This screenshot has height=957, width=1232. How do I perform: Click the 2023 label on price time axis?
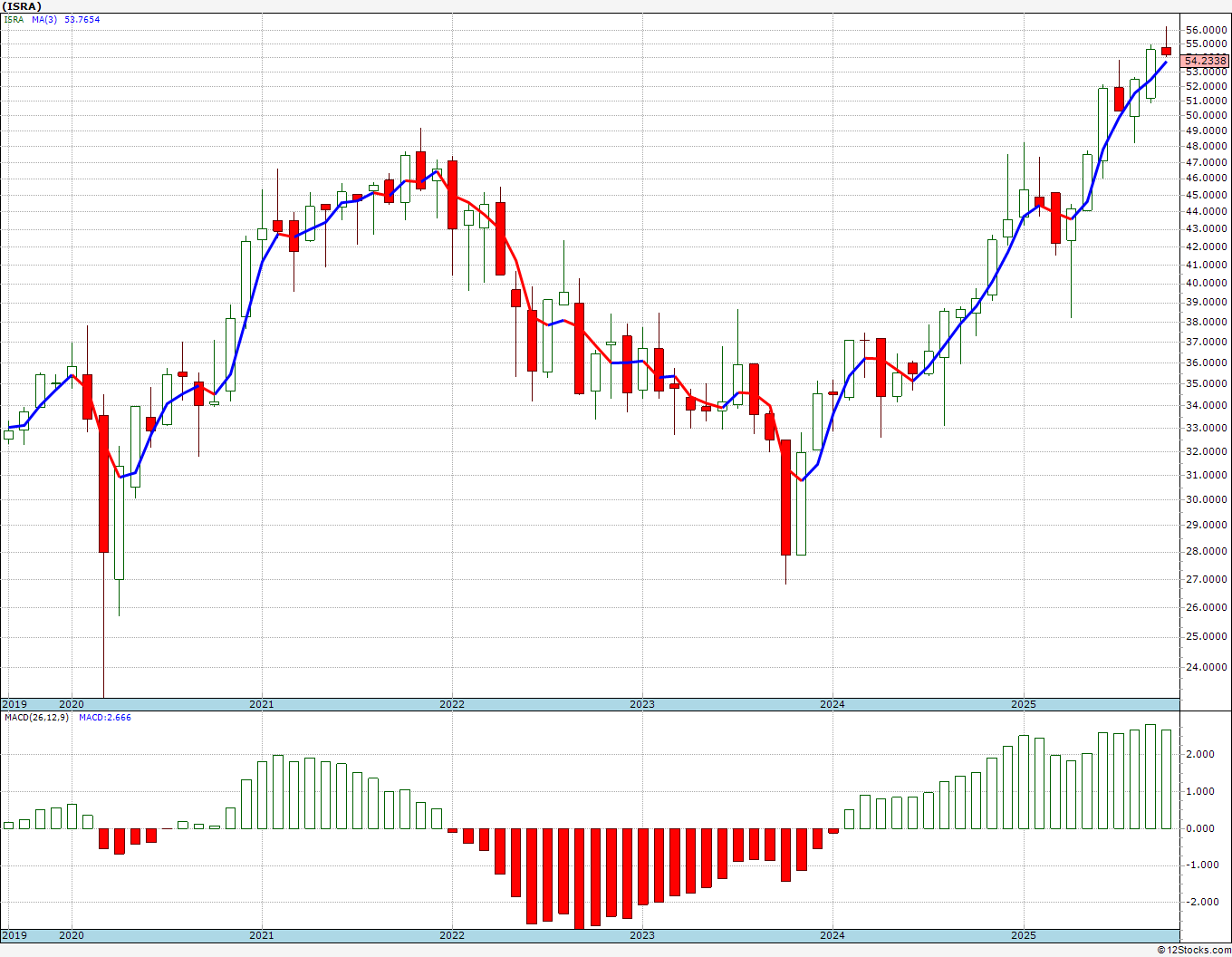pos(642,704)
